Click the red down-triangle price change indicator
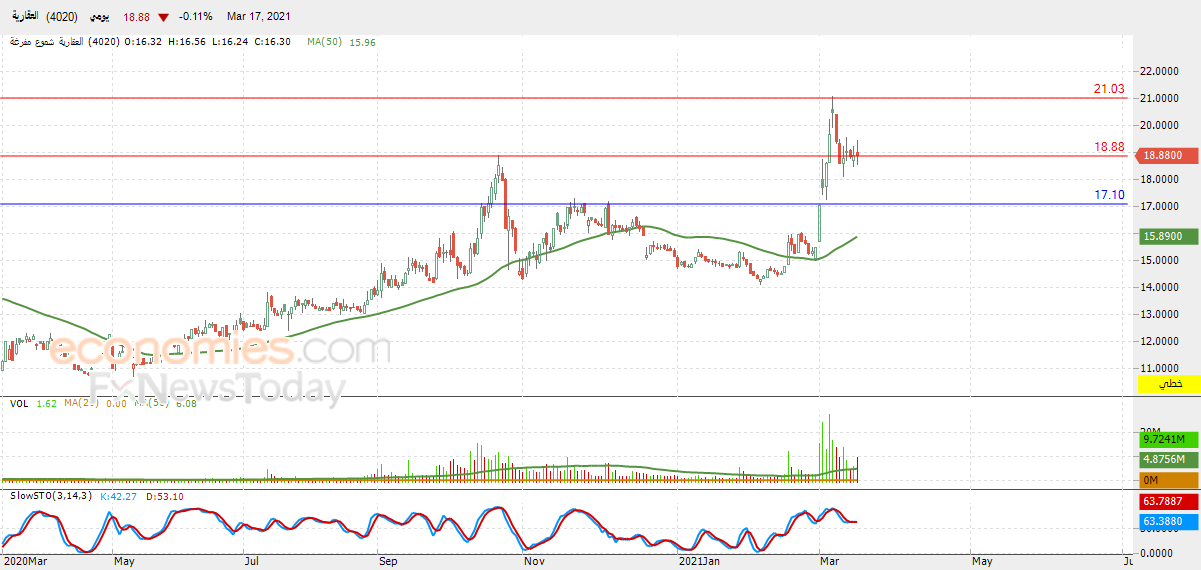This screenshot has width=1201, height=570. (163, 17)
